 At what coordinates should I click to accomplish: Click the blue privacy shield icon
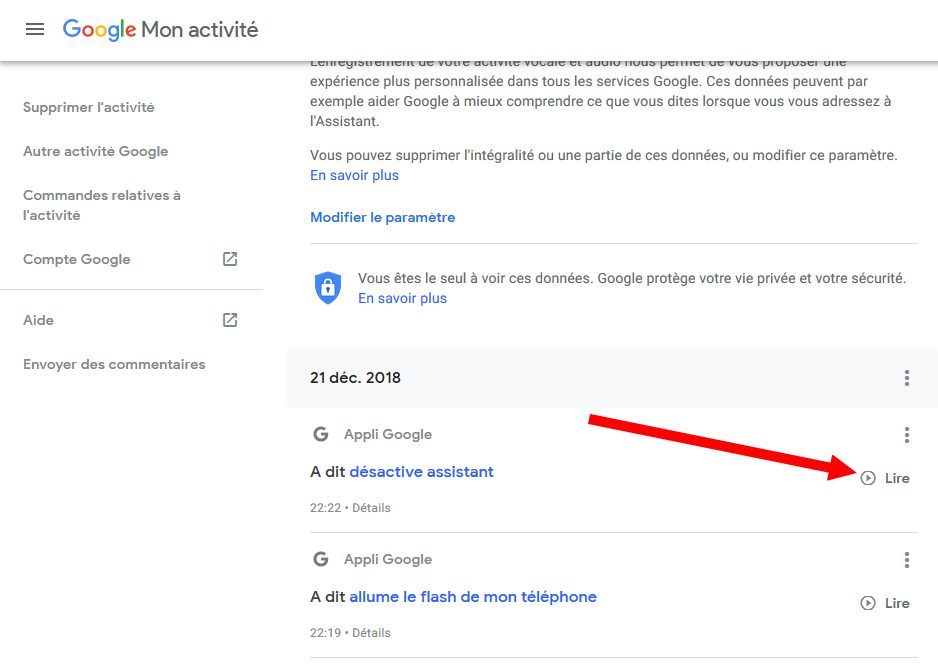328,288
